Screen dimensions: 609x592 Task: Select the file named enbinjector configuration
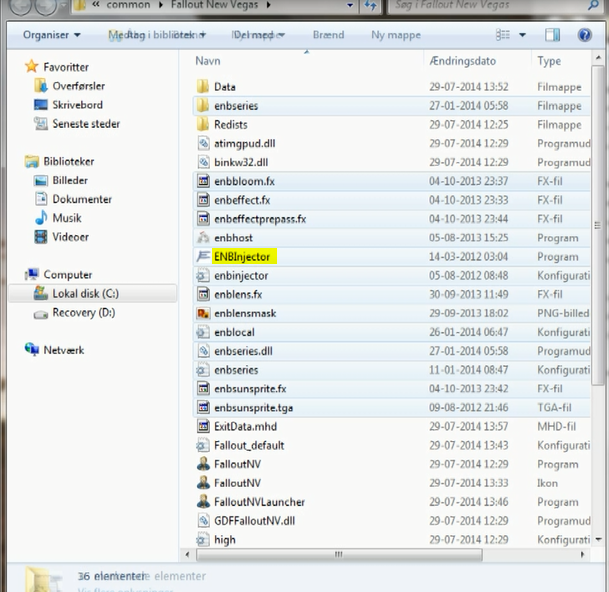coord(241,275)
